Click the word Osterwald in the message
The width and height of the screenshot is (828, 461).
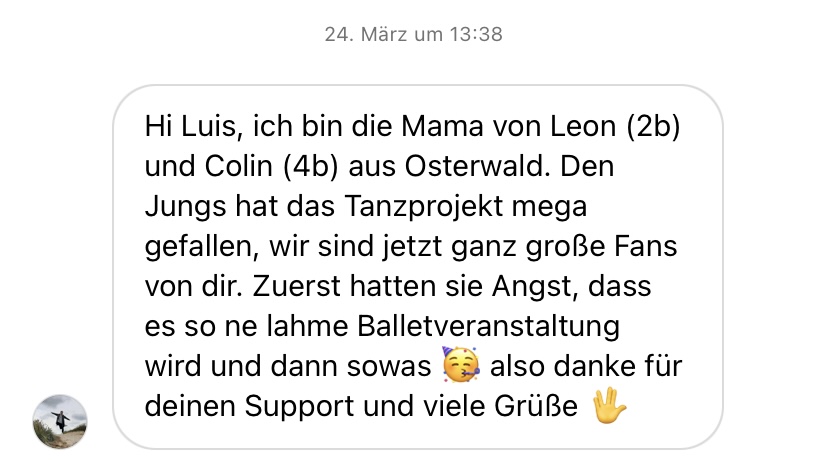tap(473, 166)
